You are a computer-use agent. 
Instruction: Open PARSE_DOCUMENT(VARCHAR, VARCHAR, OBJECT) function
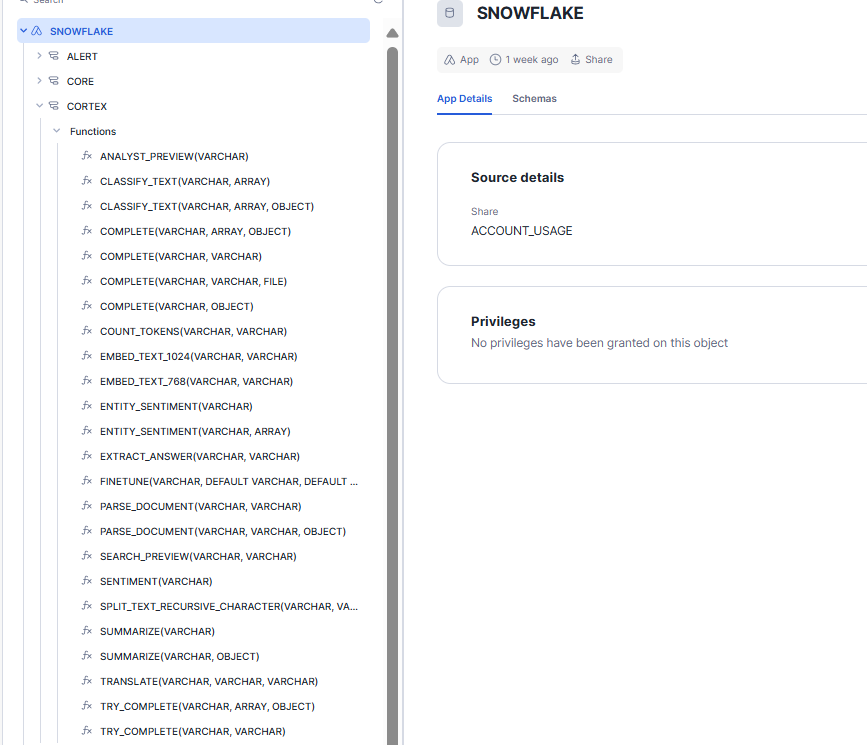(223, 532)
